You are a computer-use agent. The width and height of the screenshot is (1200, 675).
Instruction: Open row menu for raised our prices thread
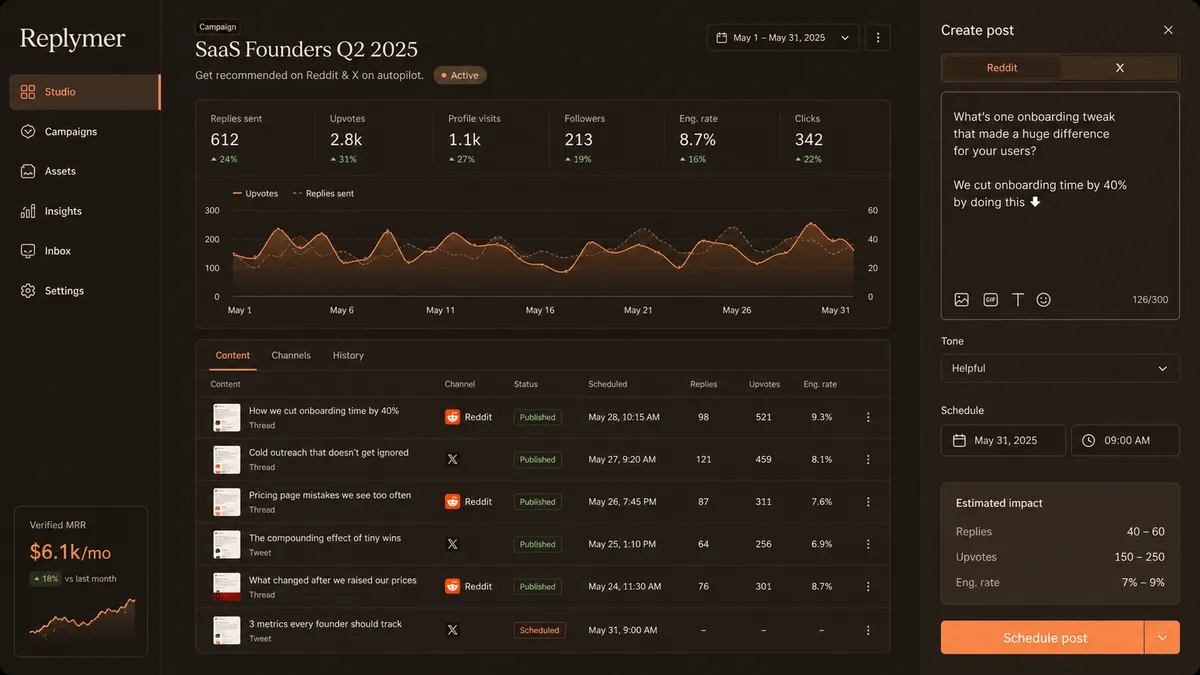(x=868, y=587)
